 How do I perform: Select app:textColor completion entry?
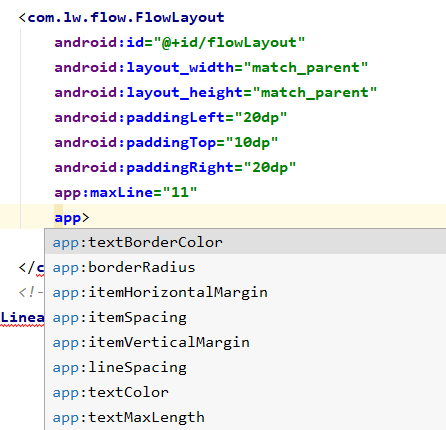tap(245, 392)
